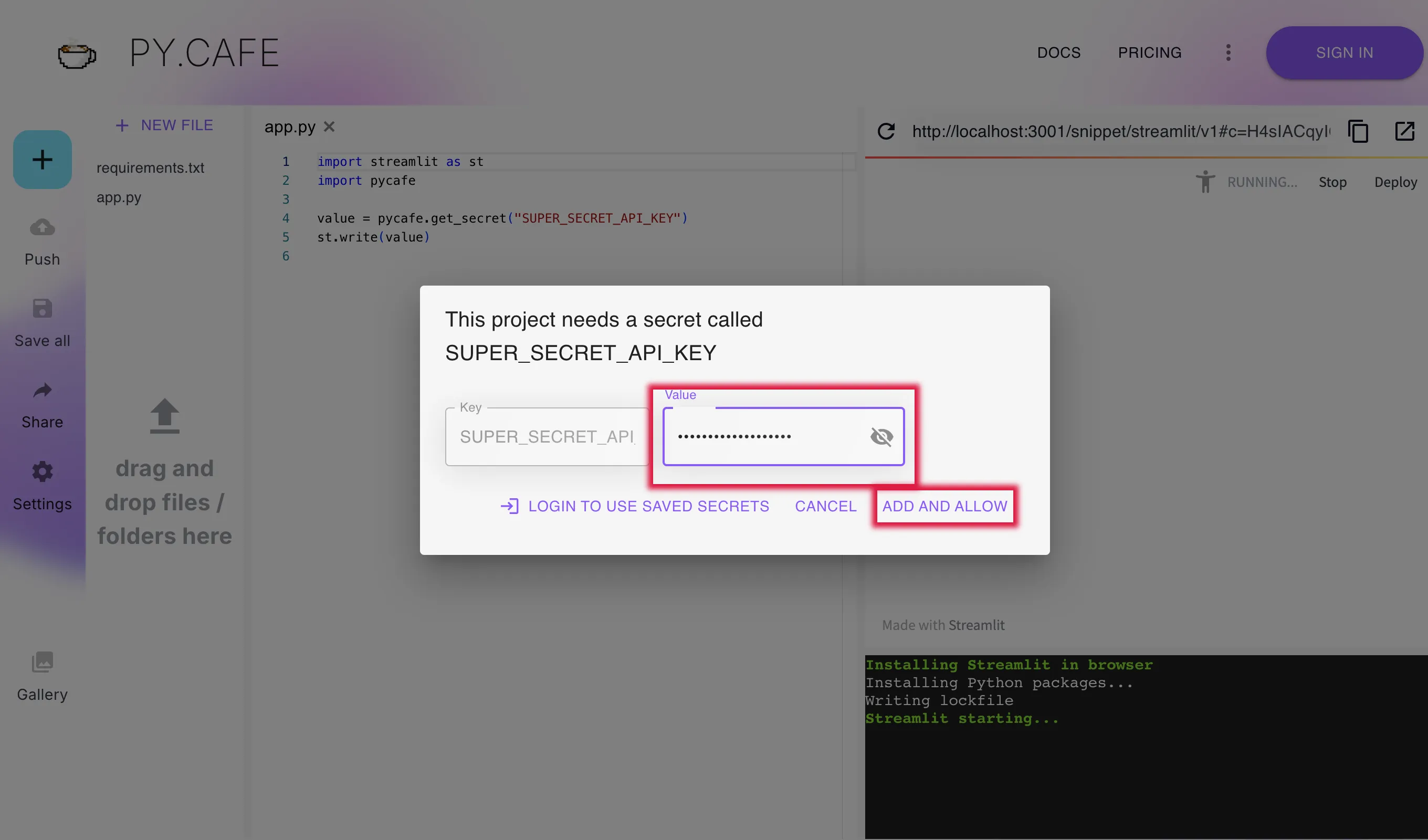Viewport: 1428px width, 840px height.
Task: Focus the secret Value input field
Action: 765,437
